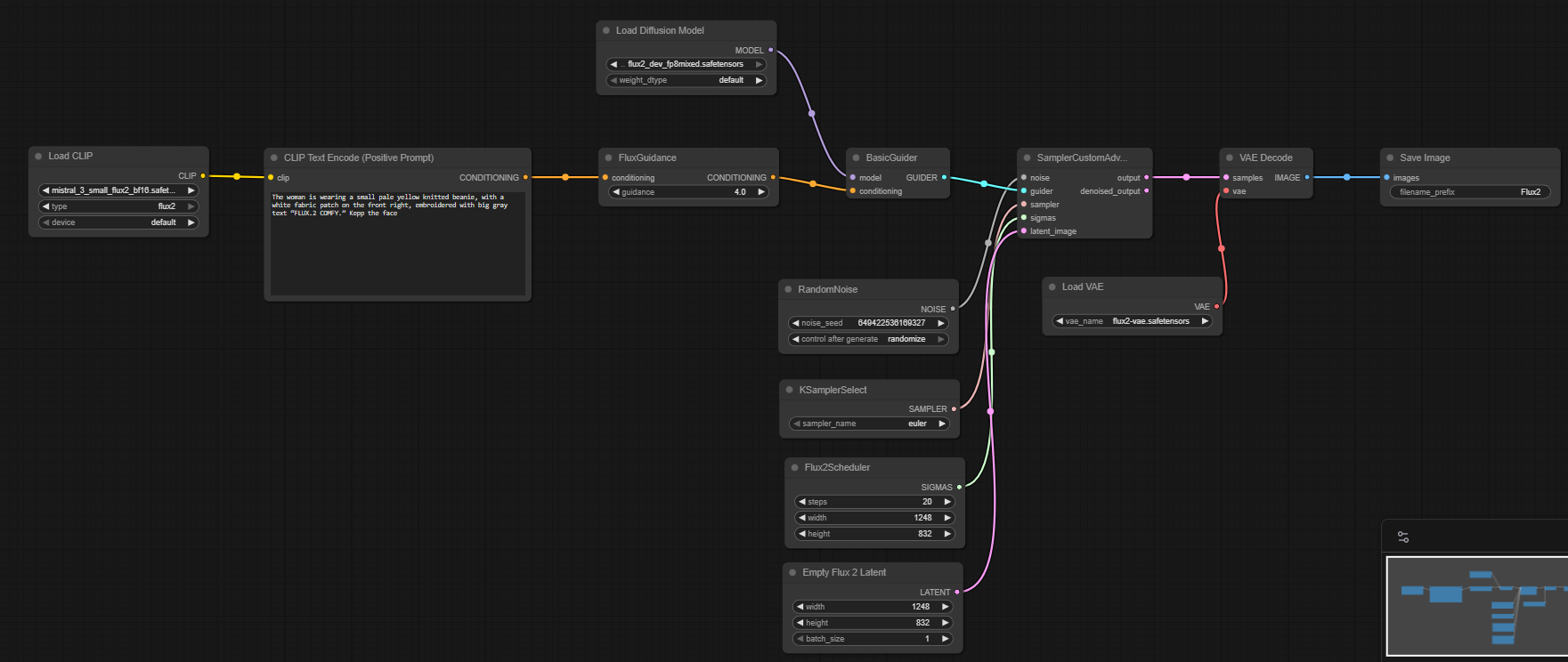Click the minimap preview of the workflow
The image size is (1568, 662).
pos(1476,606)
